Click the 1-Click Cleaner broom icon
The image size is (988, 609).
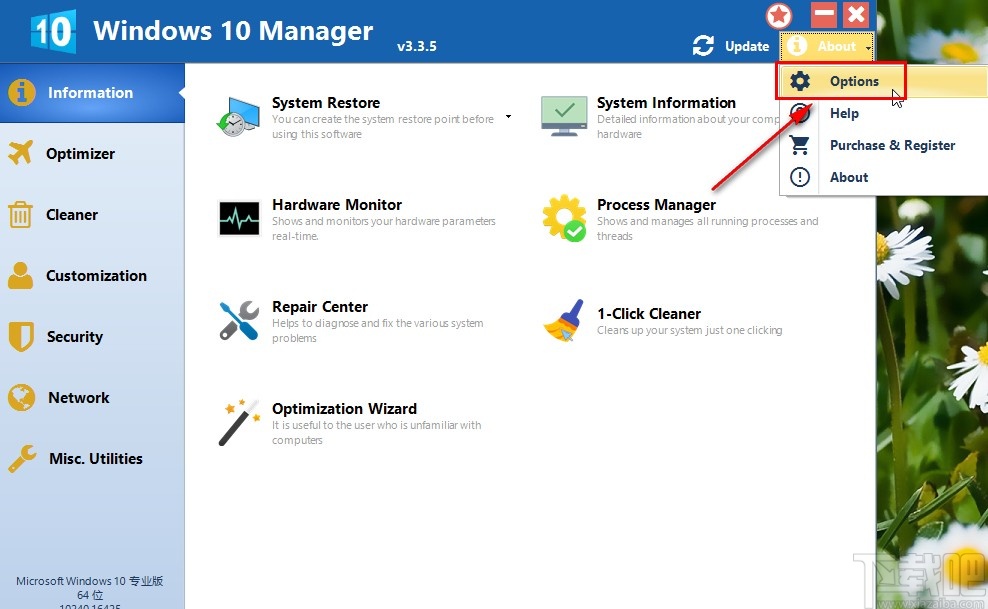point(564,321)
